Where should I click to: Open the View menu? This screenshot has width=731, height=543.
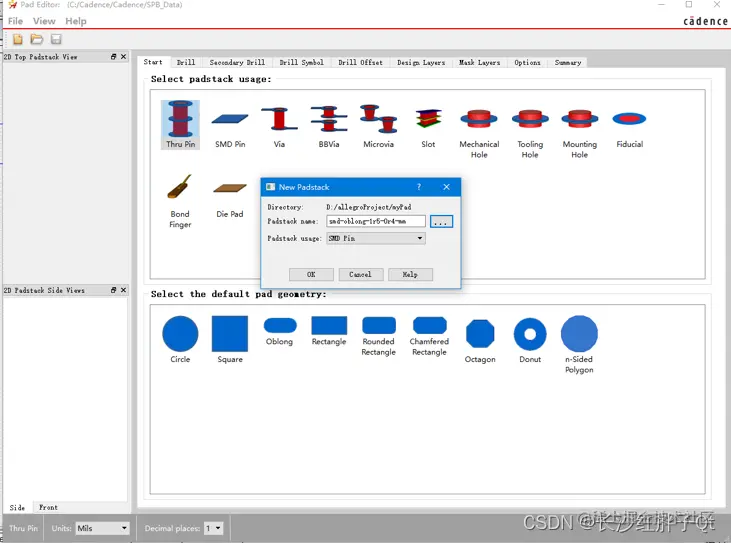tap(44, 21)
